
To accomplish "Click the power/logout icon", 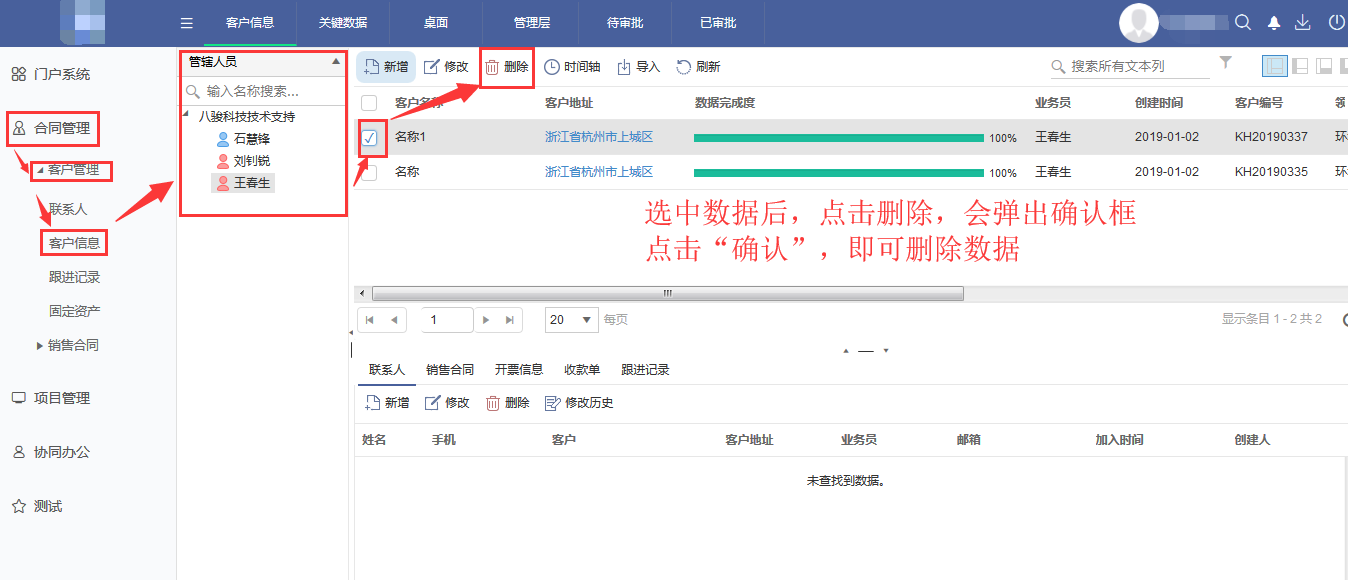I will point(1336,23).
